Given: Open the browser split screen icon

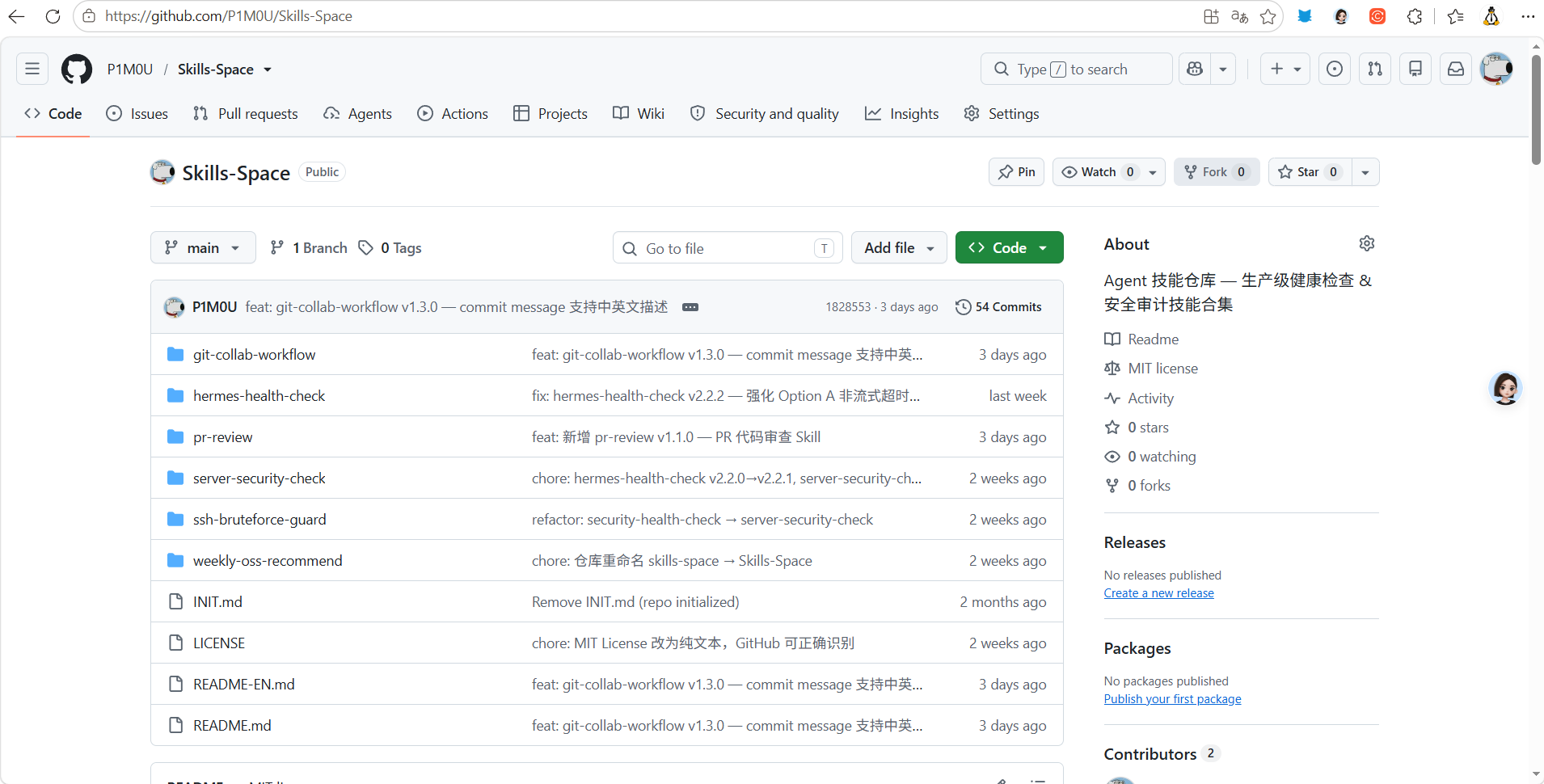Looking at the screenshot, I should [x=1211, y=16].
